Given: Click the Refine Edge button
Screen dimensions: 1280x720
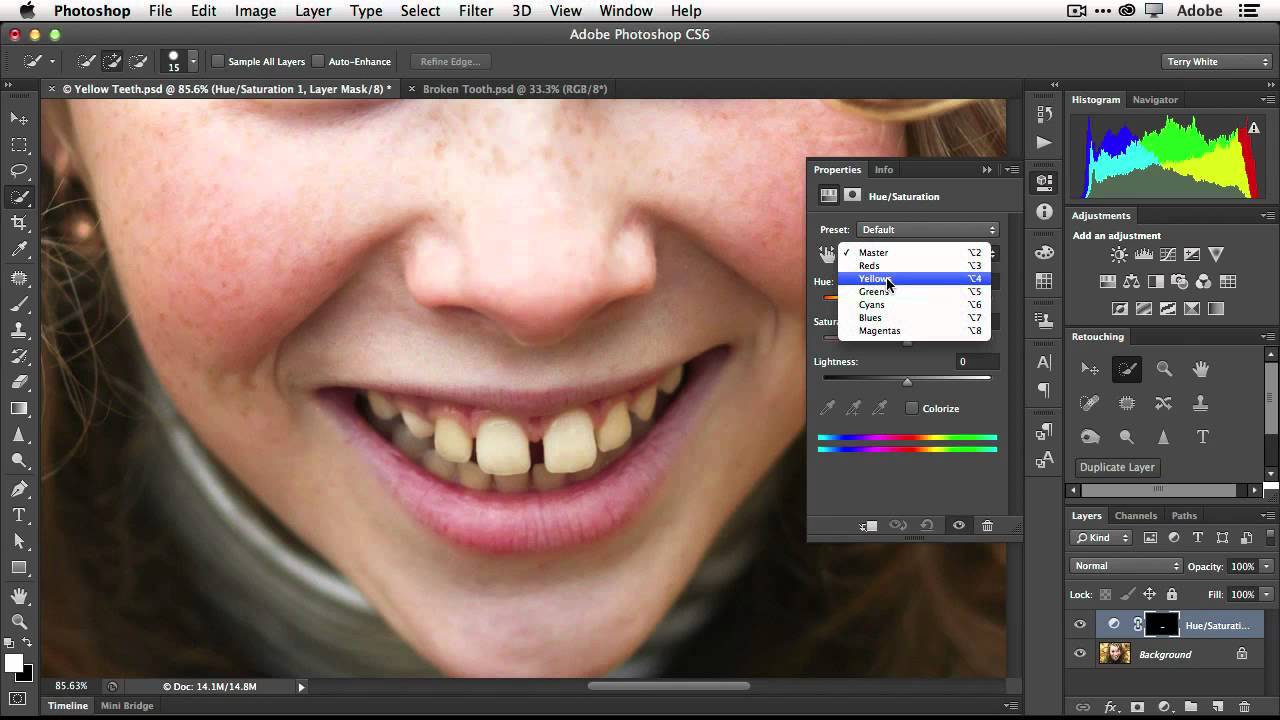Looking at the screenshot, I should 450,62.
